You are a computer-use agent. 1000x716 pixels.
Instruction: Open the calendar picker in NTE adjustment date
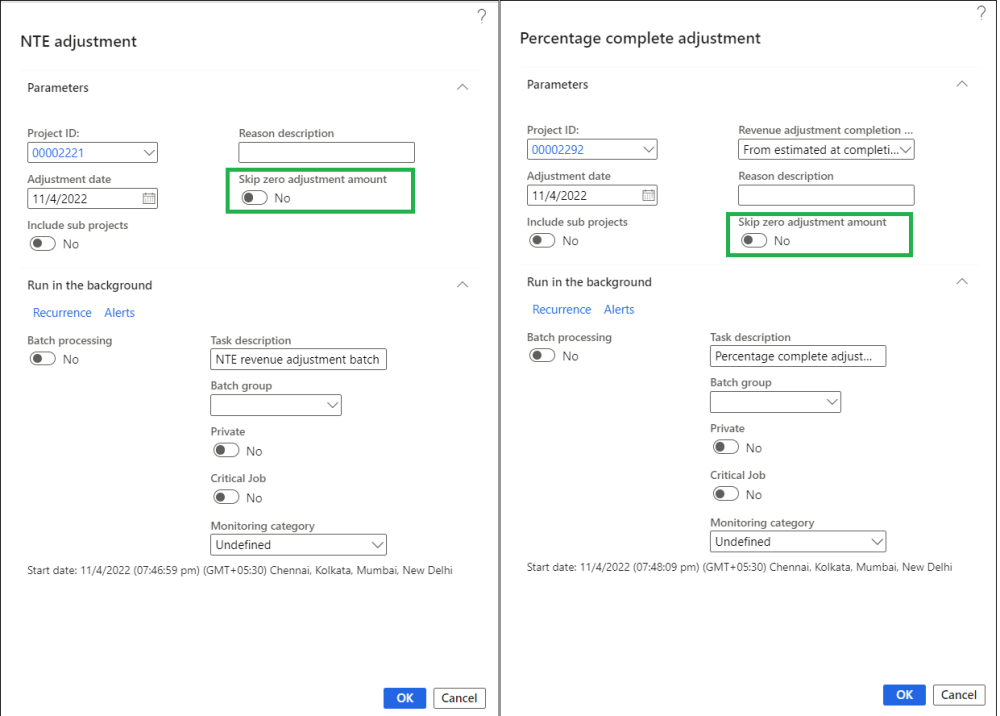coord(149,198)
